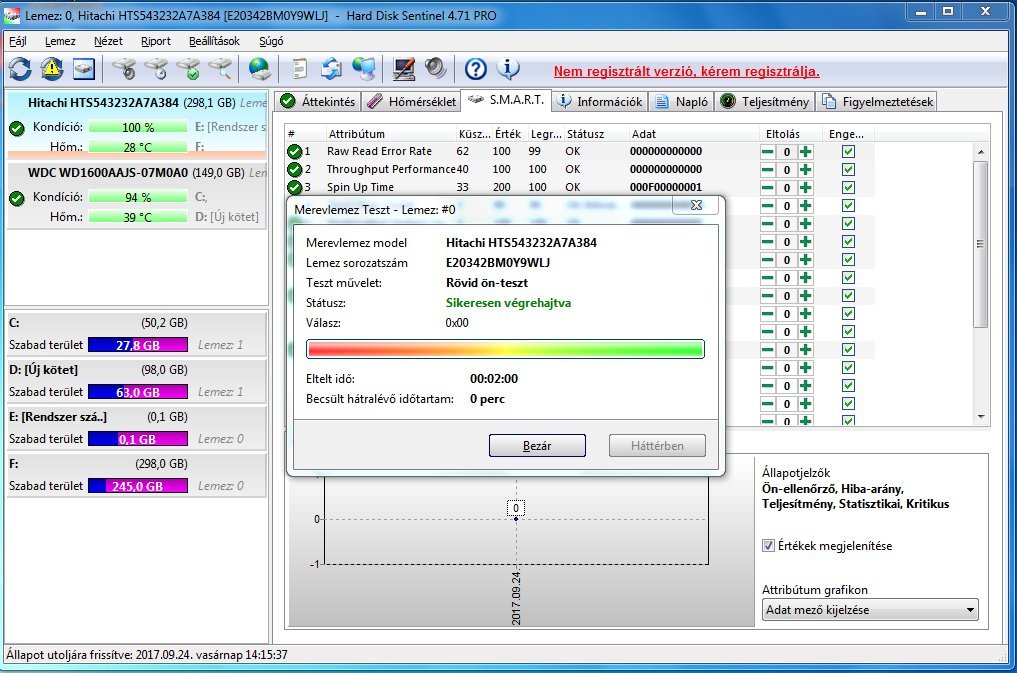Switch to the Információk tab

pos(600,101)
